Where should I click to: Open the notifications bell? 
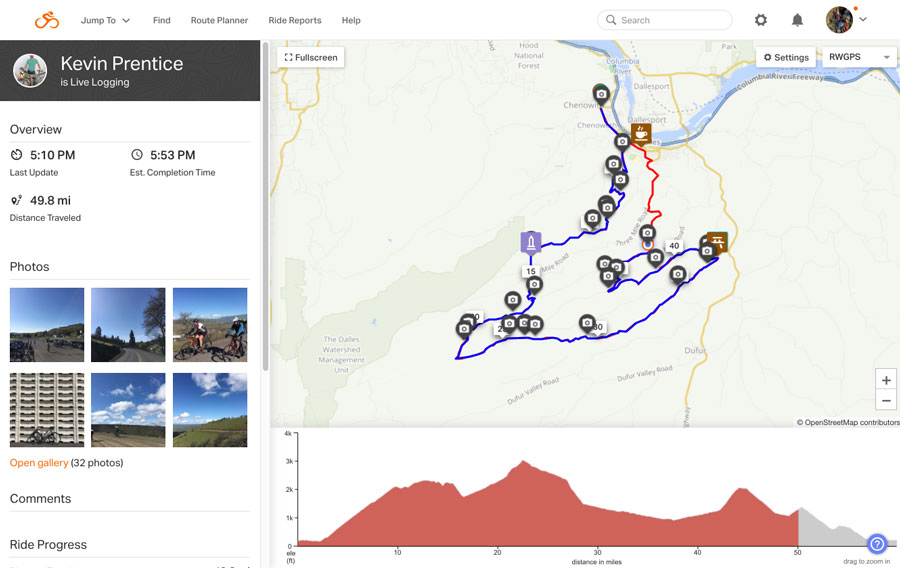point(797,20)
